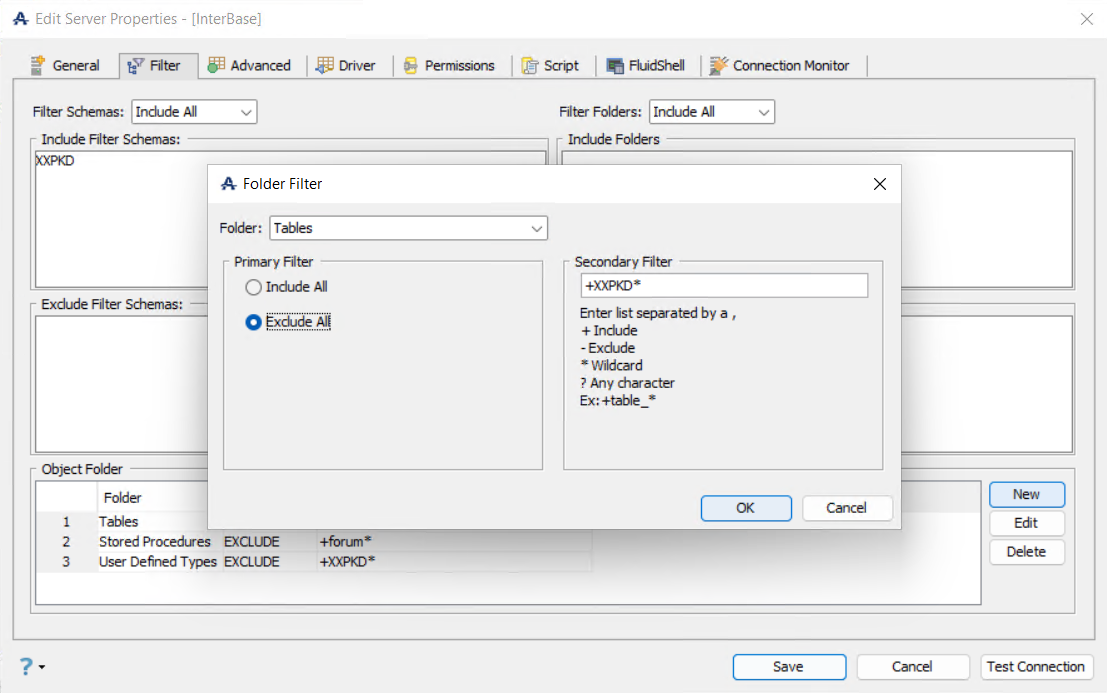Switch to the General tab
The width and height of the screenshot is (1107, 693).
tap(66, 66)
